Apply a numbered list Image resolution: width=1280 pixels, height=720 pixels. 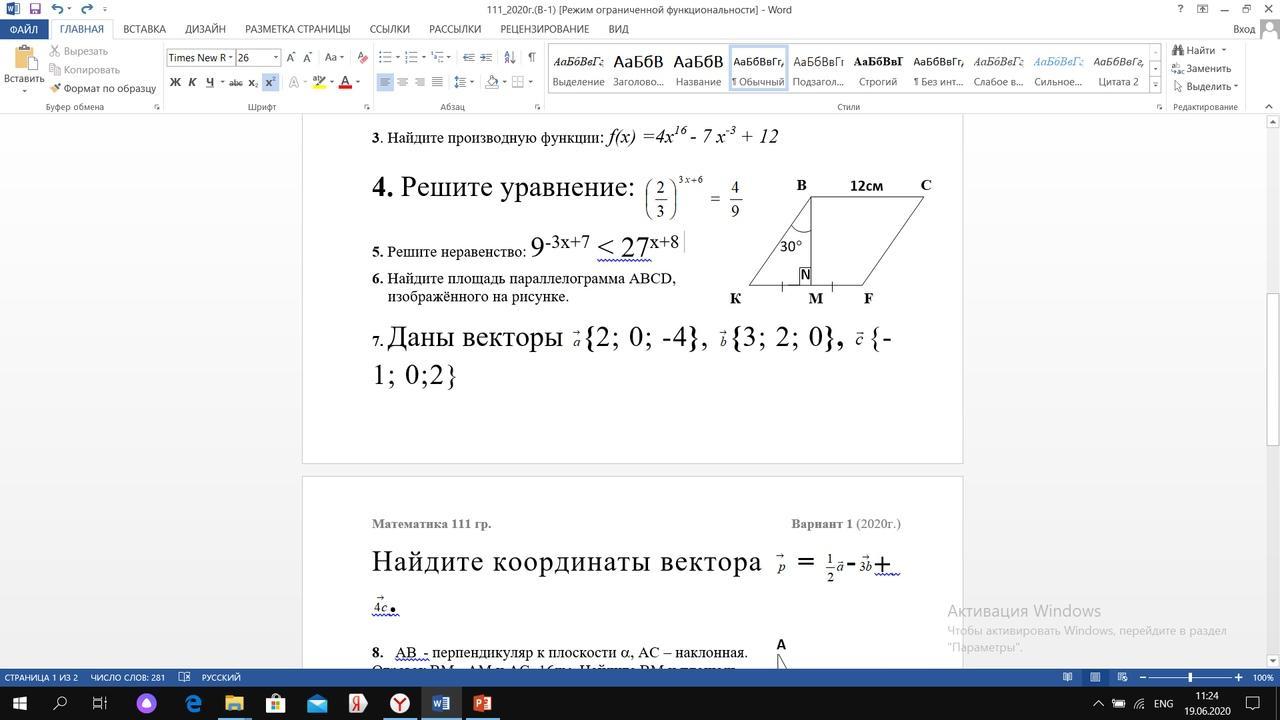(x=412, y=57)
